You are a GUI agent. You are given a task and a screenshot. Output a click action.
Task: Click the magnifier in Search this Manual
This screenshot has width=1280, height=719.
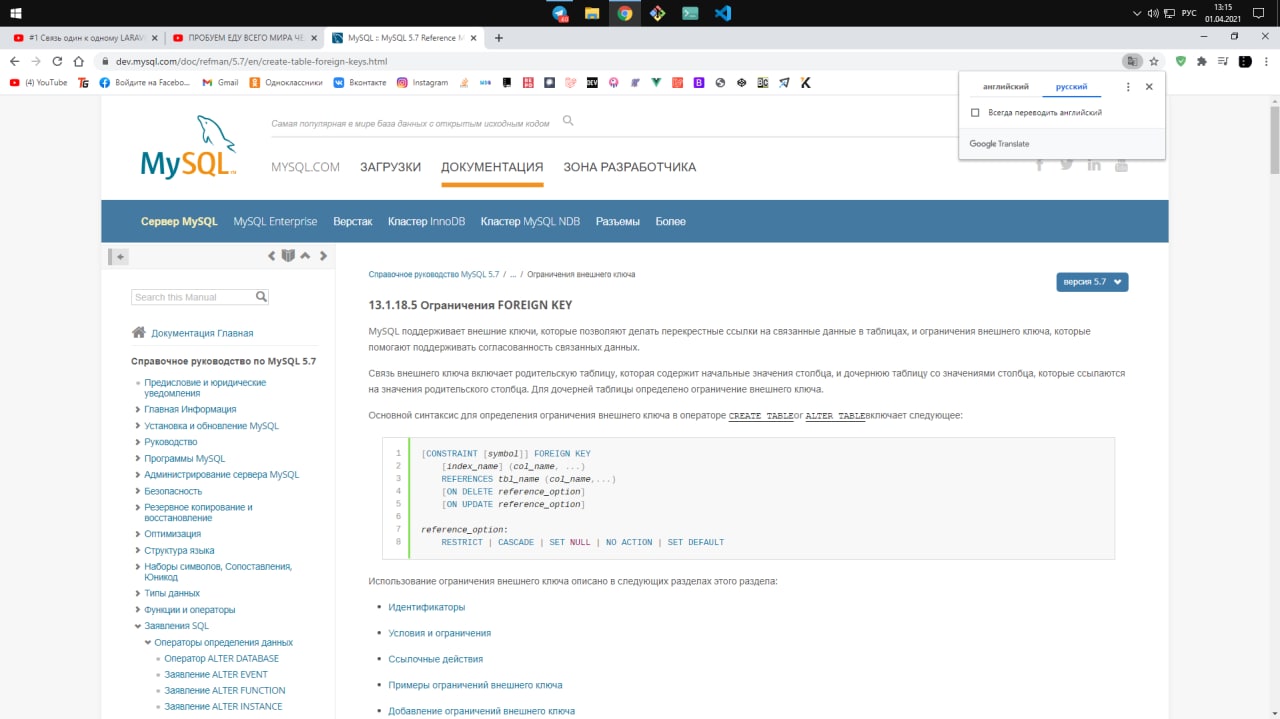(261, 297)
